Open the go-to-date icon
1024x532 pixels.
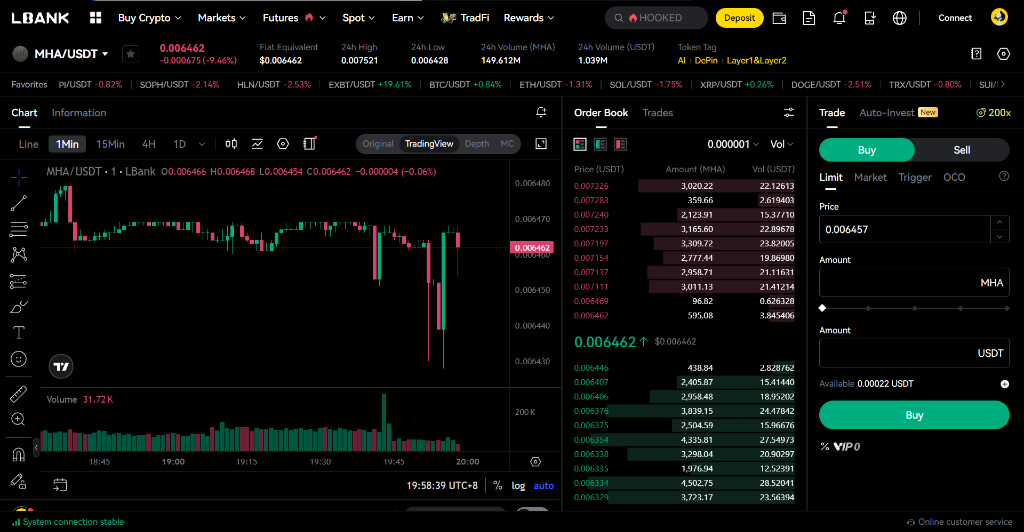point(60,485)
